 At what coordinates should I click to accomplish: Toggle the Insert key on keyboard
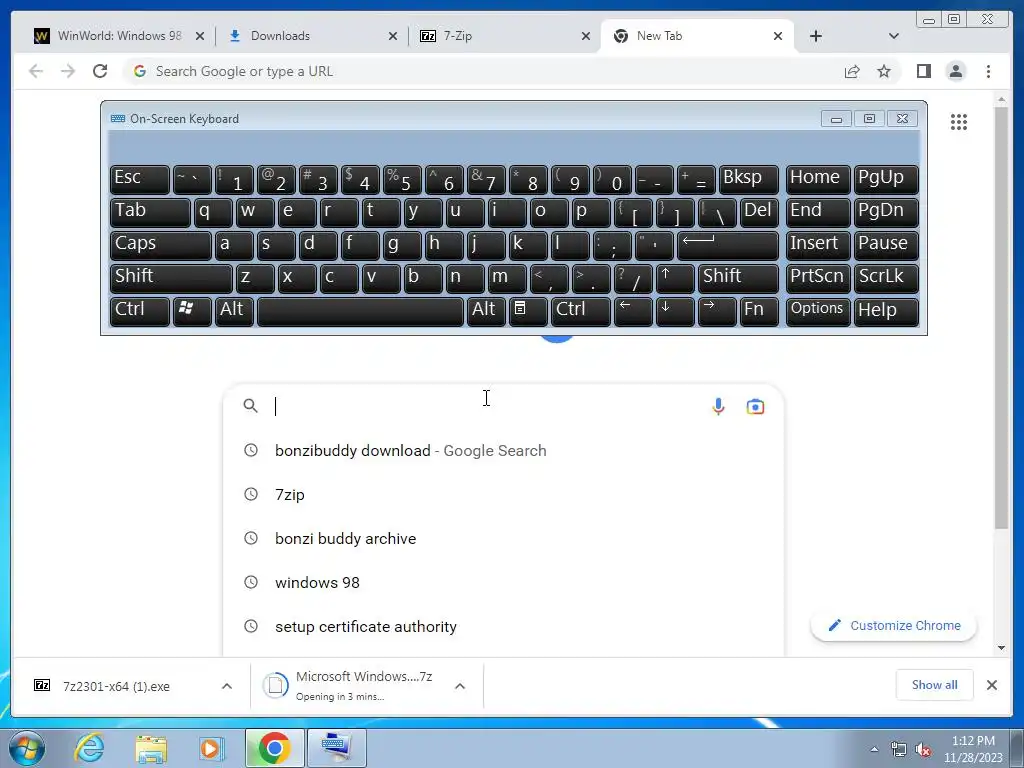818,246
